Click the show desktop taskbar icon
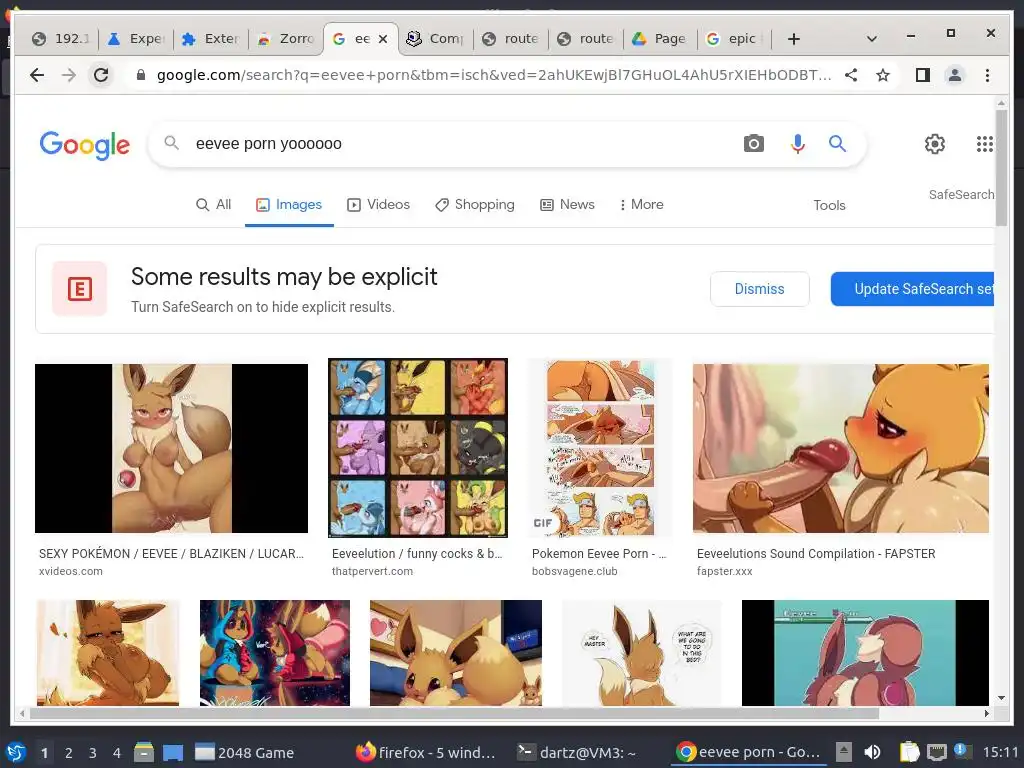 click(x=173, y=752)
